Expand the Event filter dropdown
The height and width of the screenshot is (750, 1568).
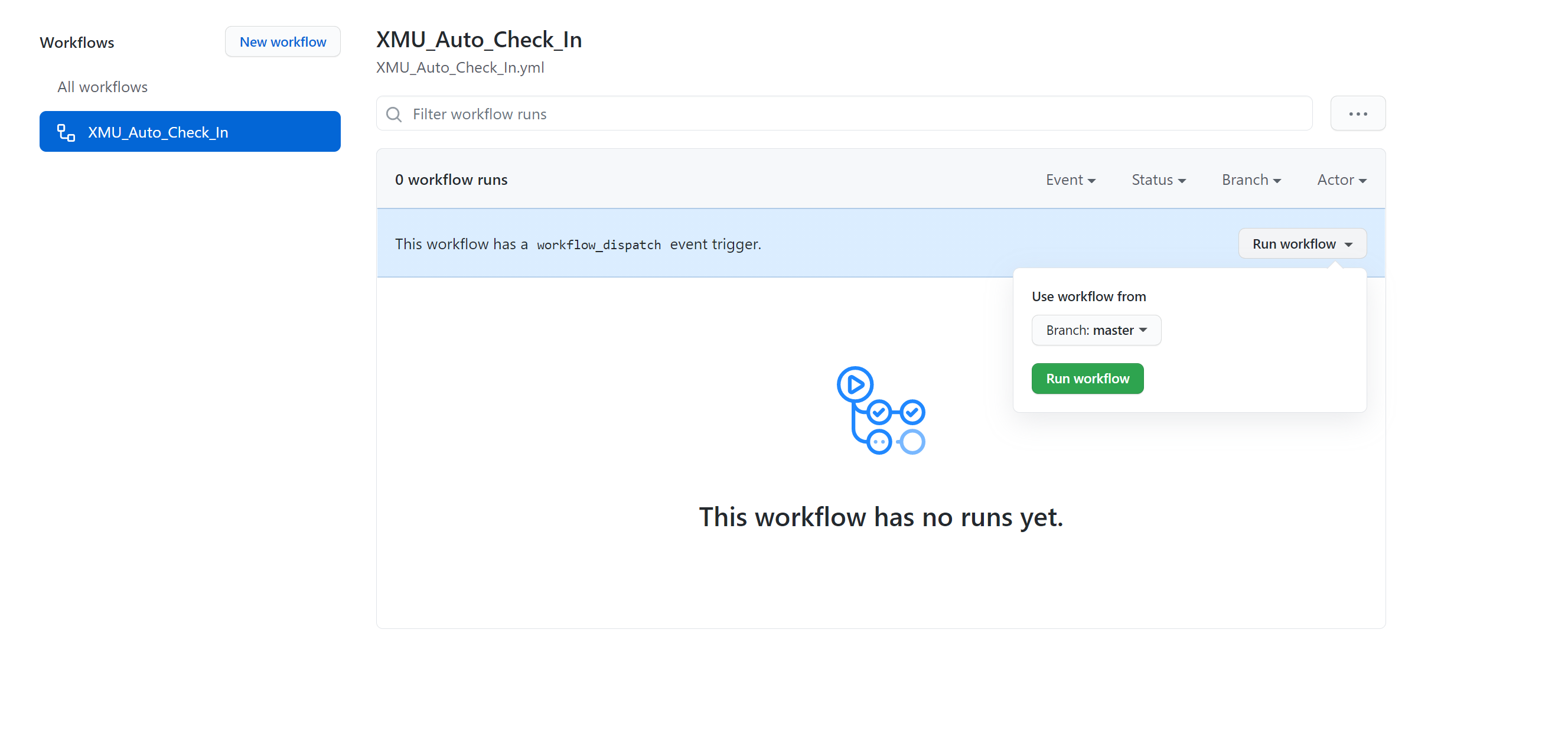click(1070, 180)
